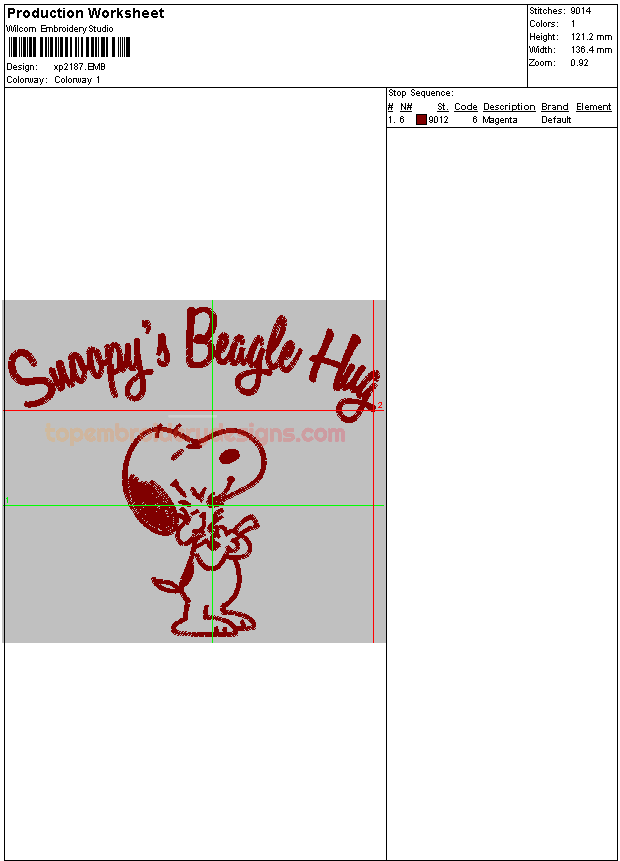Click the "Wilcom Embroidery Studio" text

tap(60, 29)
